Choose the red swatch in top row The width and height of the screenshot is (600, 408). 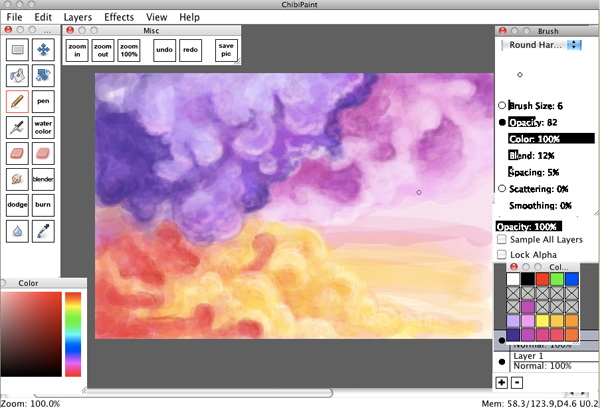(542, 279)
